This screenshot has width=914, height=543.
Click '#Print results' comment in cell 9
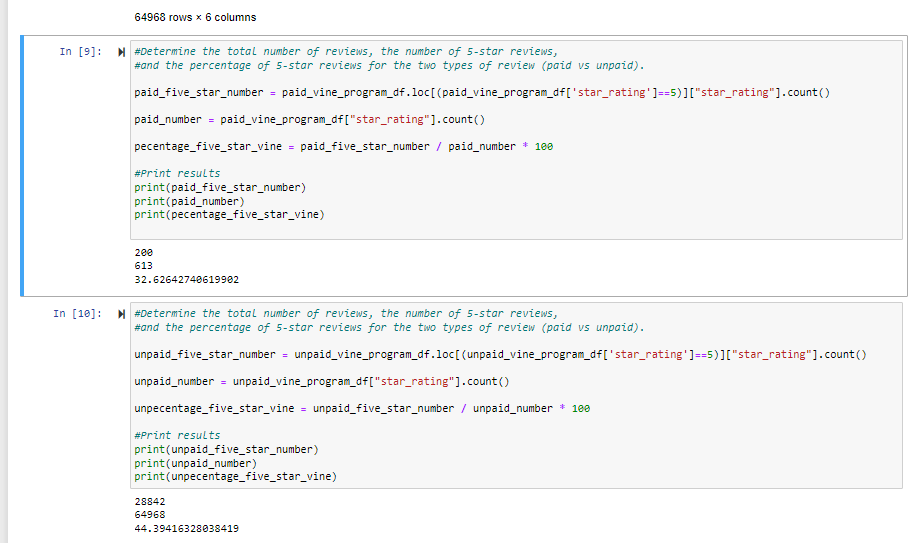pyautogui.click(x=177, y=174)
